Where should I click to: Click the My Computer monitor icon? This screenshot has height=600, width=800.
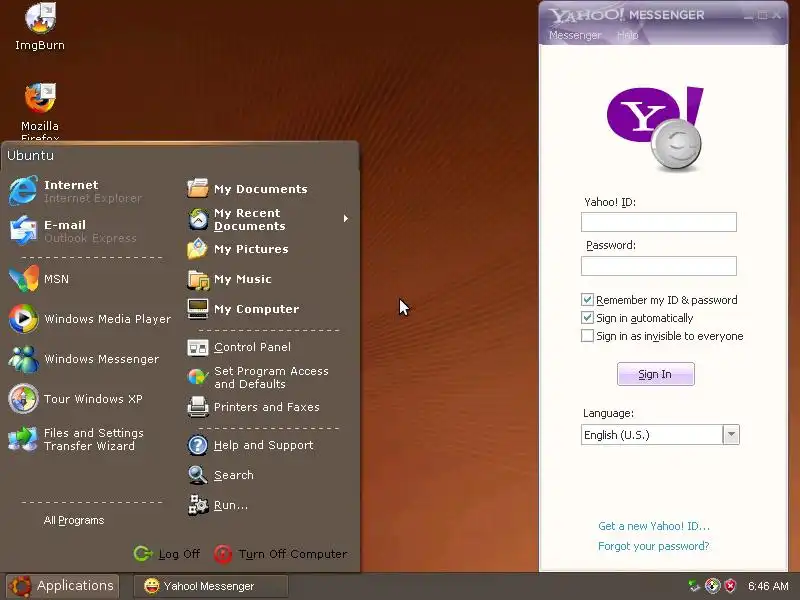pos(197,309)
